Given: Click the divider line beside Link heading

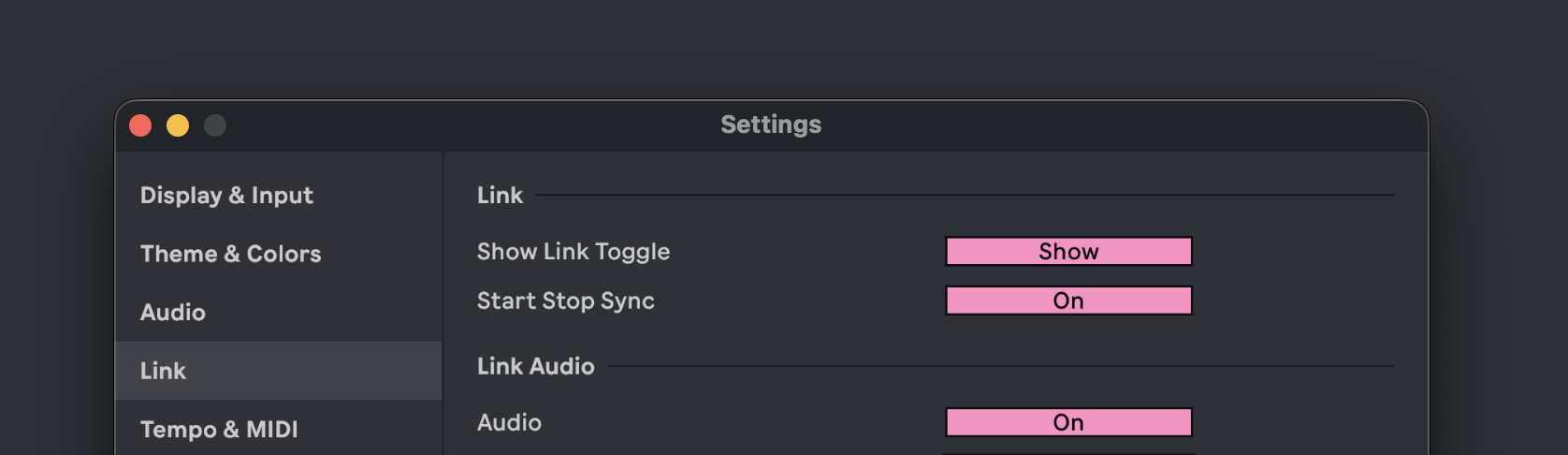Looking at the screenshot, I should click(x=964, y=195).
